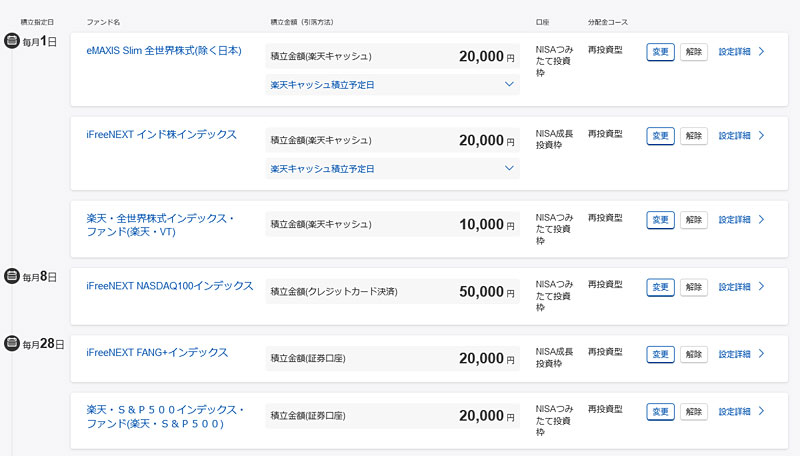Click the 20,000 円 amount for FANG+

tap(487, 359)
